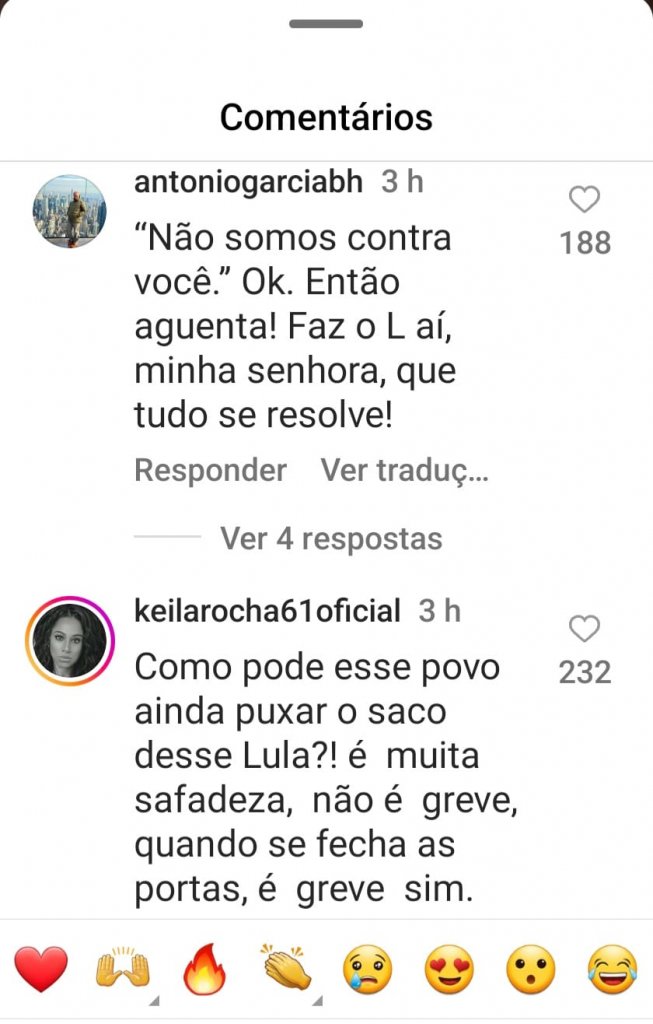
Task: Click the 232 likes count
Action: pos(585,673)
